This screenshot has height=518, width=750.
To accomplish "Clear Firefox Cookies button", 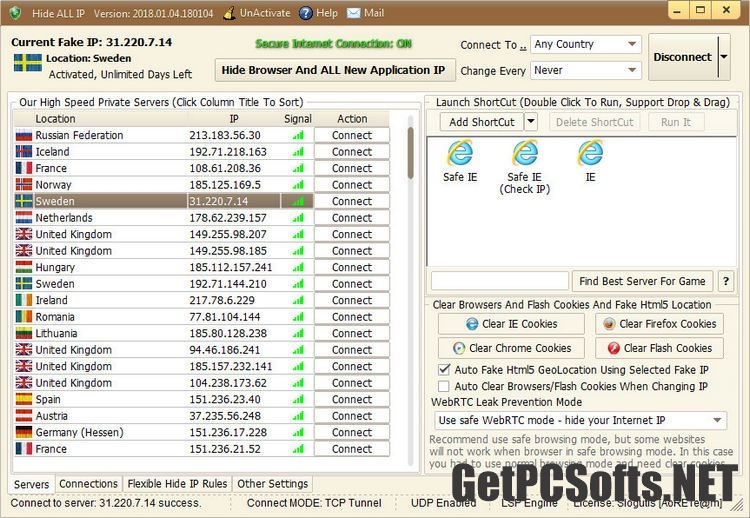I will point(659,324).
